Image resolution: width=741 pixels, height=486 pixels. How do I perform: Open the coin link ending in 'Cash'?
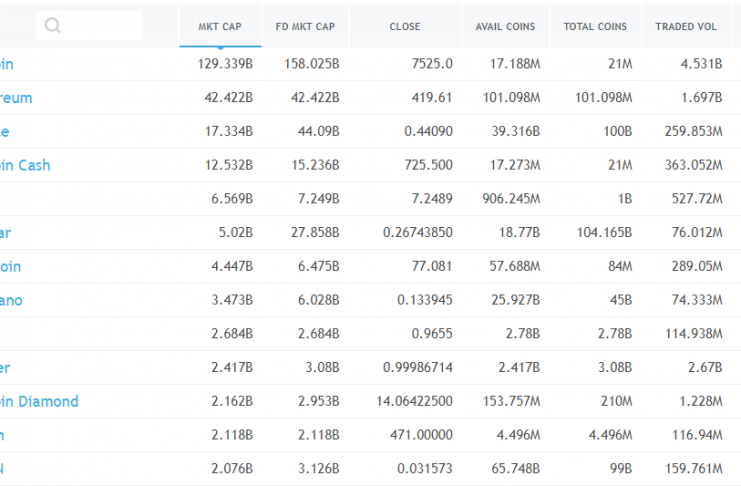click(25, 165)
